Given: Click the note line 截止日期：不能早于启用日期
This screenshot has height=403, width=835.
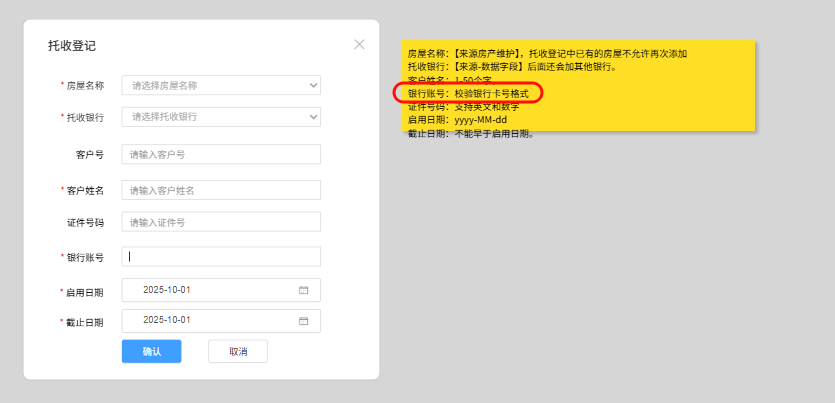Looking at the screenshot, I should coord(471,134).
